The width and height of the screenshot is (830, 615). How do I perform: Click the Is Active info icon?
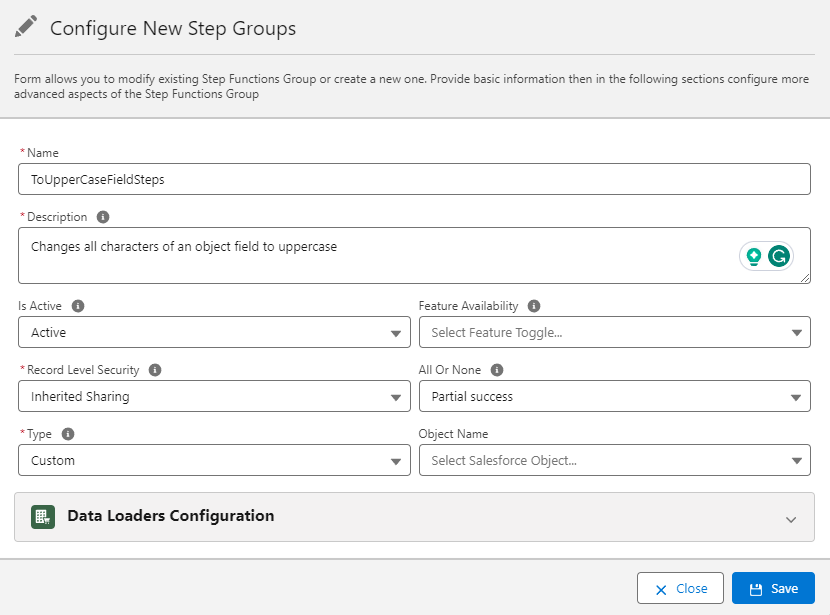(x=78, y=306)
